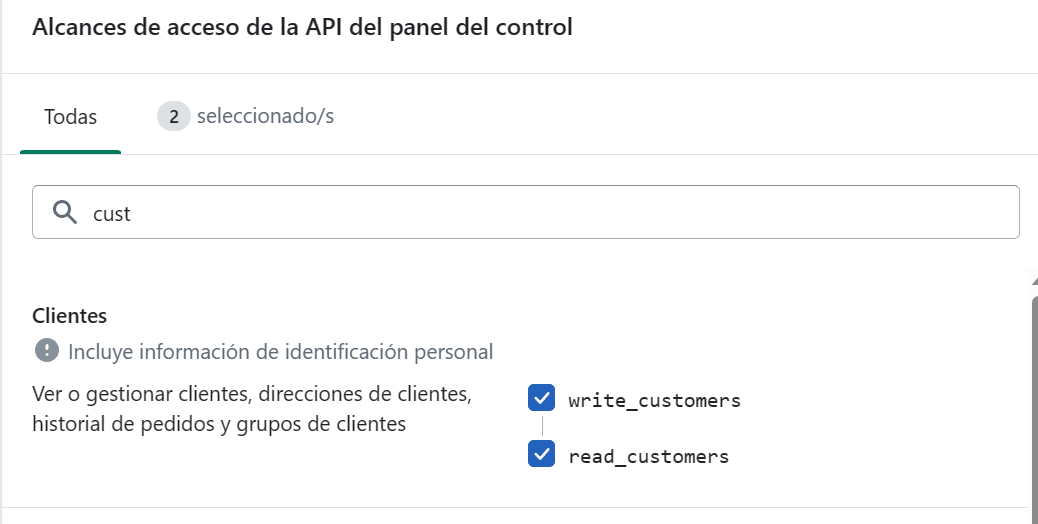Click the Alcances de acceso panel title
The width and height of the screenshot is (1038, 524).
coord(303,27)
